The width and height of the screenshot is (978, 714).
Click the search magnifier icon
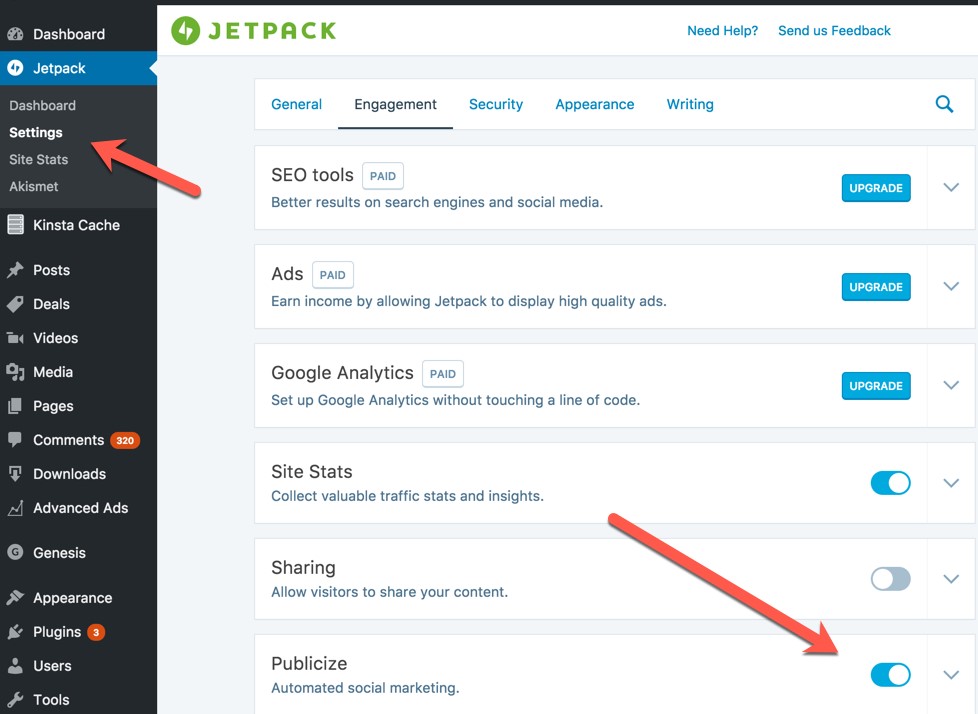(944, 104)
